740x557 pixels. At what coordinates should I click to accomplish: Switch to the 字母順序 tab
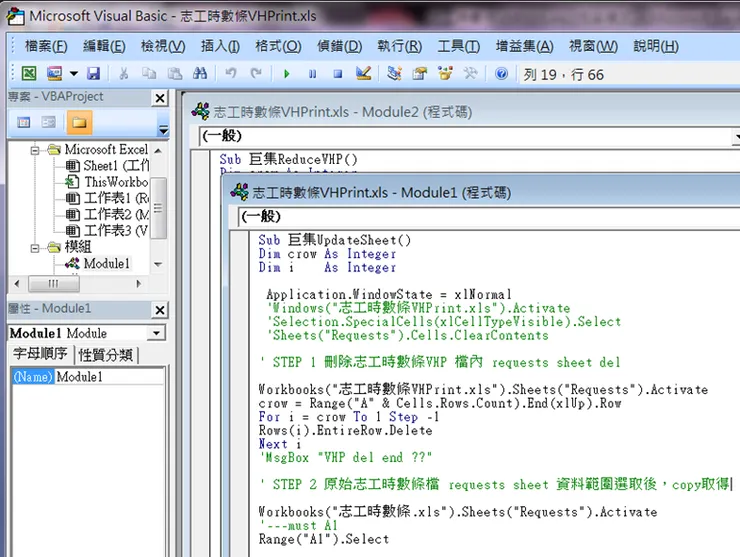point(40,354)
